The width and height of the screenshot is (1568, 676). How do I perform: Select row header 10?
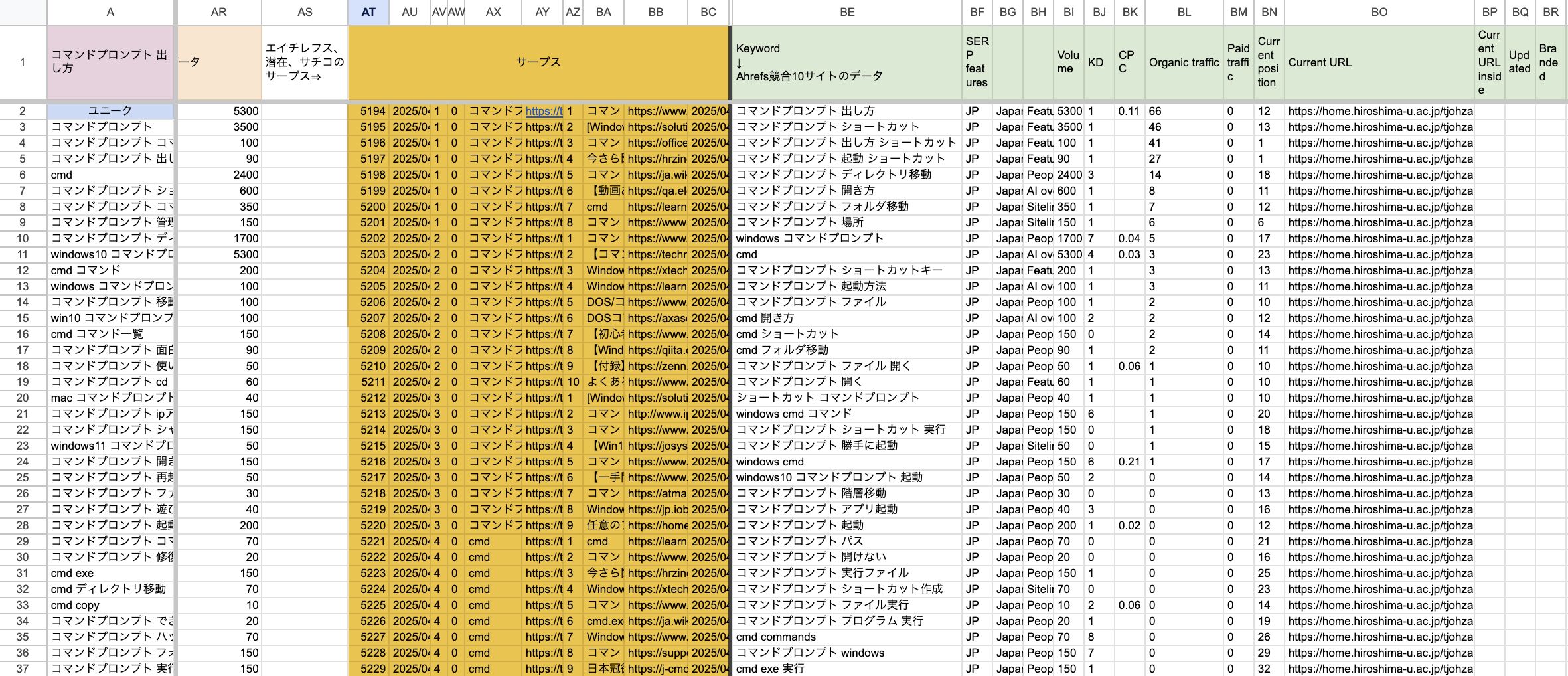point(23,238)
